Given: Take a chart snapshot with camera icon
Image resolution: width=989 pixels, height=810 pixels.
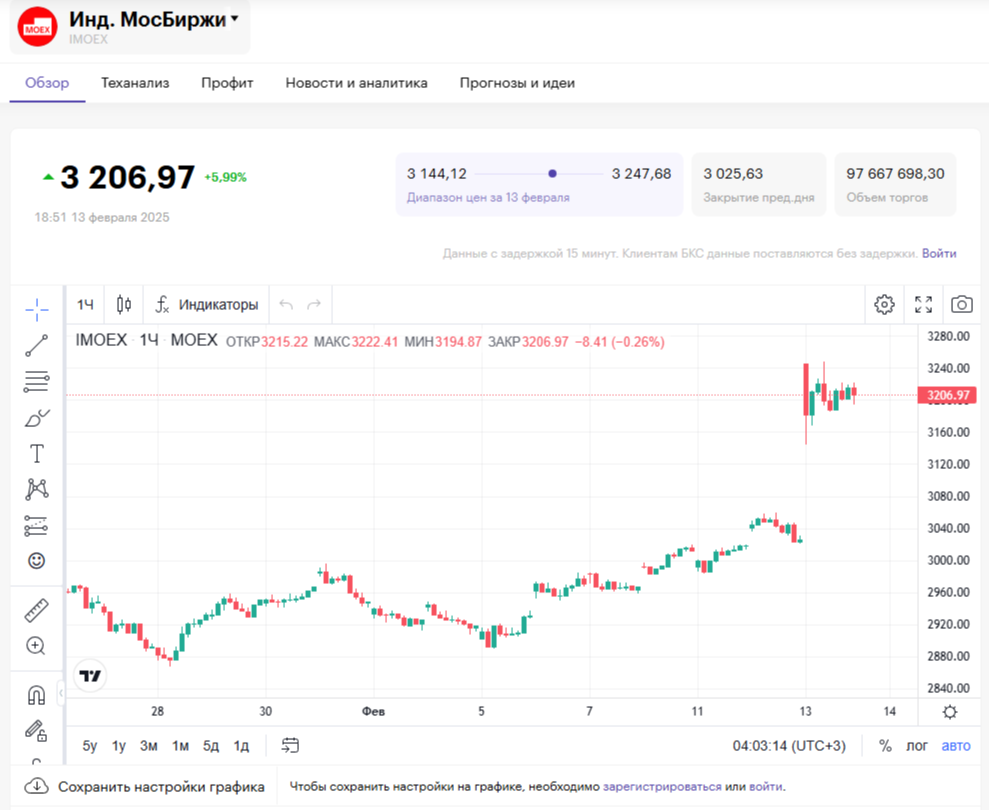Looking at the screenshot, I should click(962, 304).
